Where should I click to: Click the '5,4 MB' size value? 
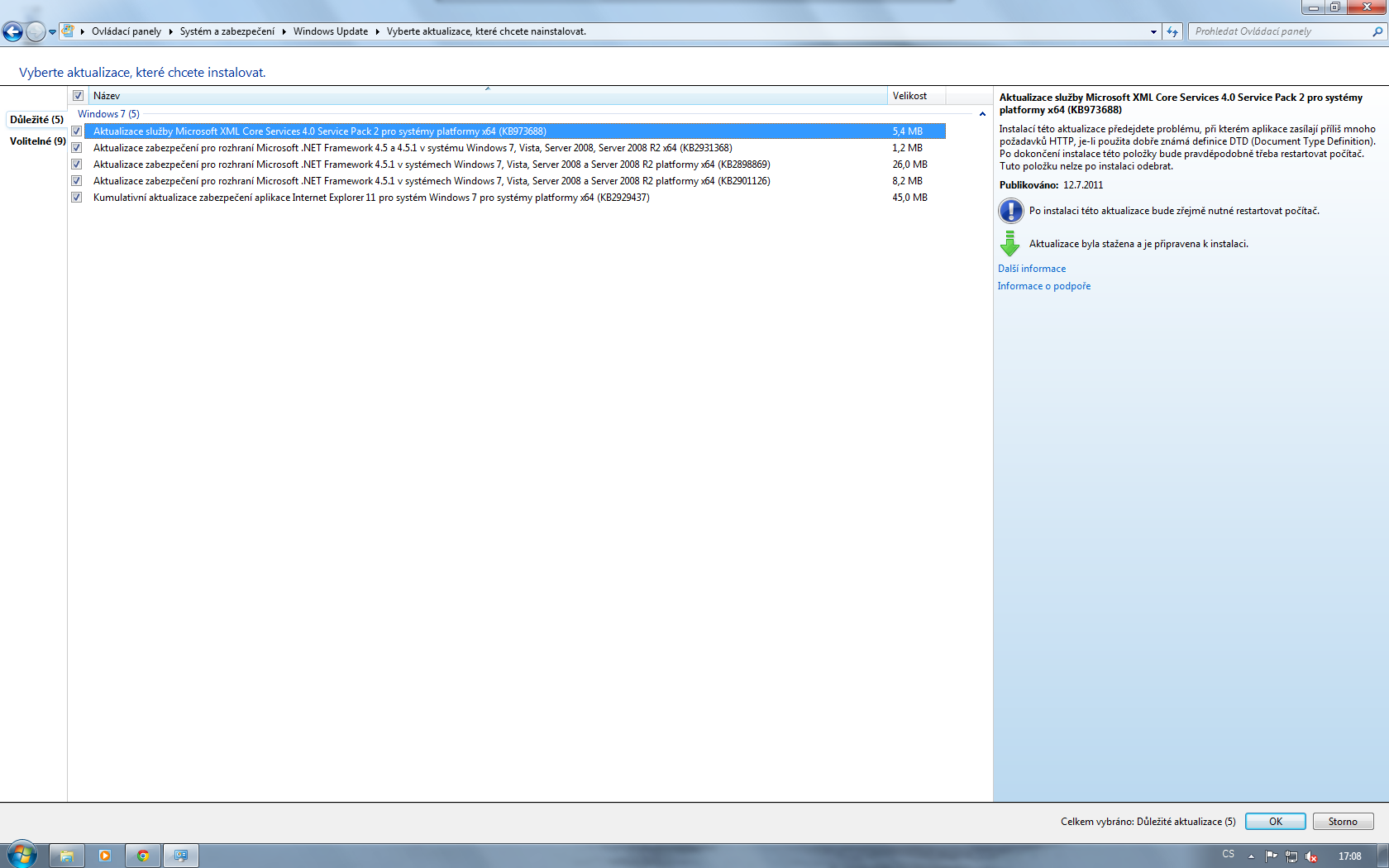(907, 131)
